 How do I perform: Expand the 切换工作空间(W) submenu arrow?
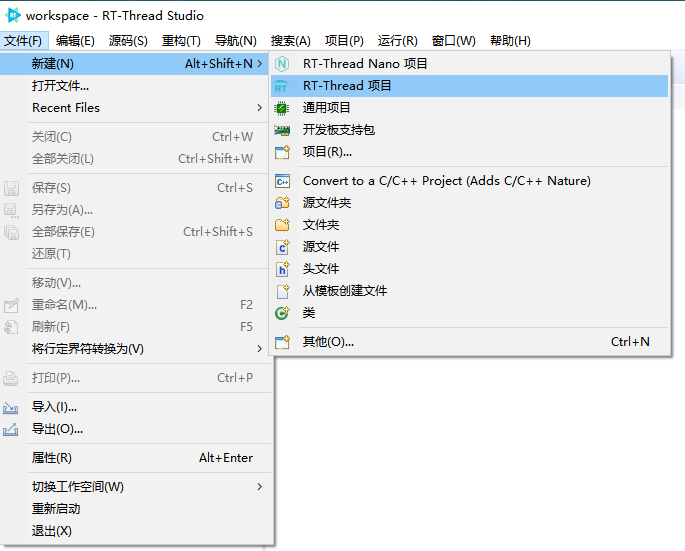(259, 487)
